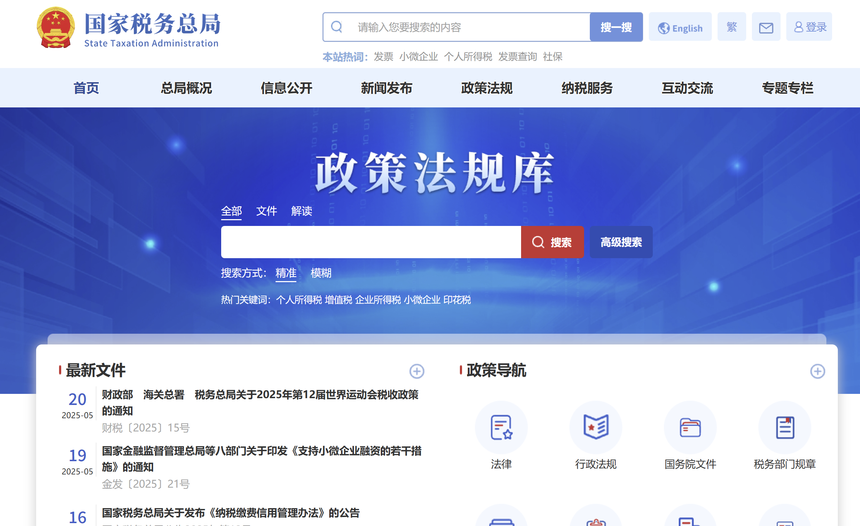The height and width of the screenshot is (526, 860).
Task: Click the 政策法规库 banner title
Action: point(434,173)
